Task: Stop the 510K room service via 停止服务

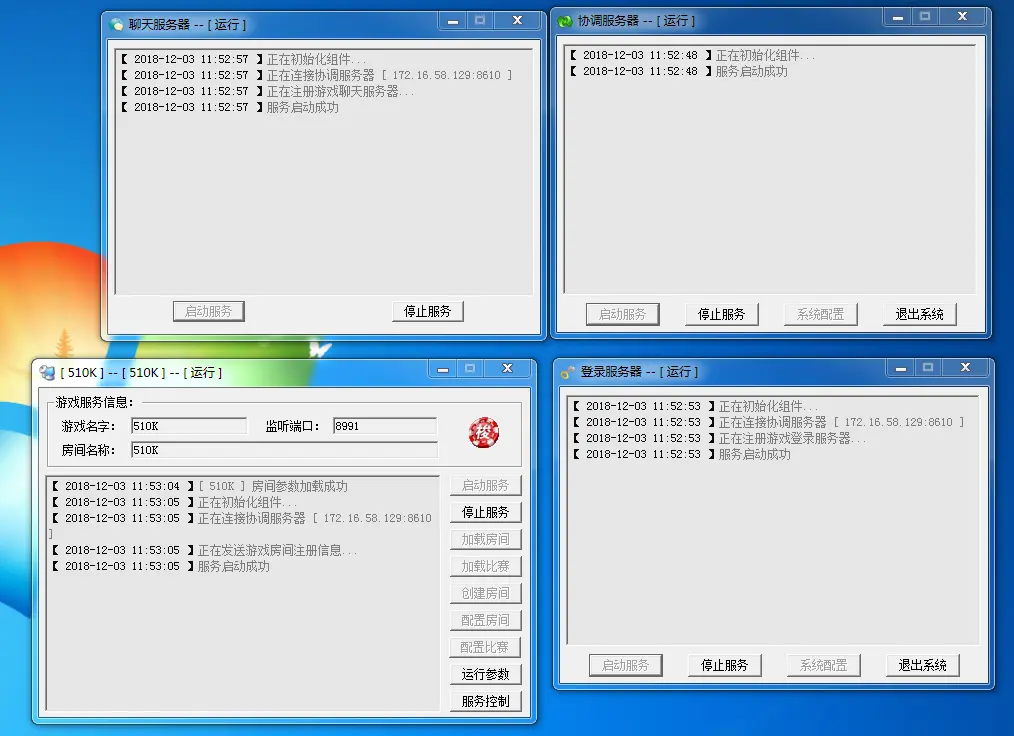Action: 486,512
